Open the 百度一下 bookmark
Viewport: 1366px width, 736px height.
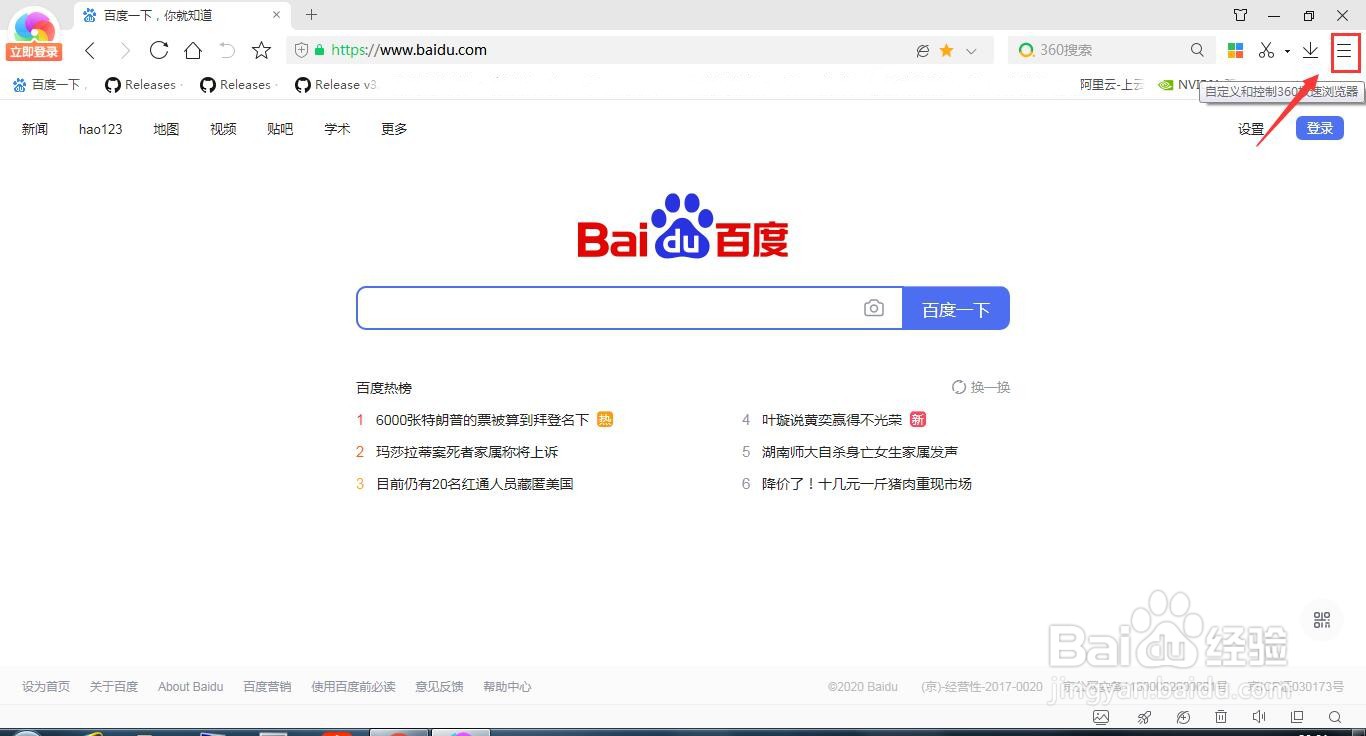(48, 85)
